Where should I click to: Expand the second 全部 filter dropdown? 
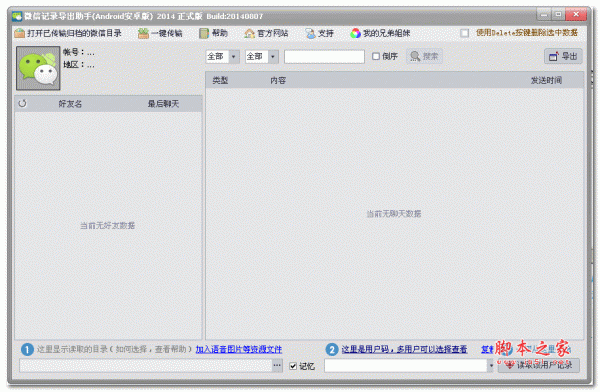tap(273, 57)
